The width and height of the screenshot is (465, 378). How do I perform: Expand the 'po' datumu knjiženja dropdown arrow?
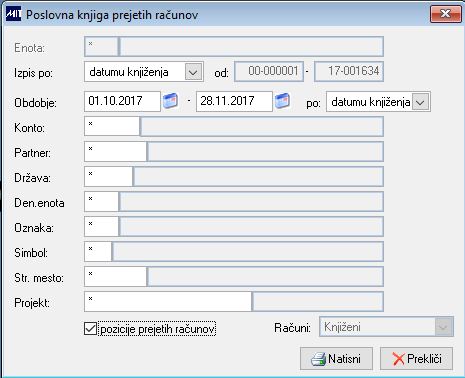[x=420, y=102]
